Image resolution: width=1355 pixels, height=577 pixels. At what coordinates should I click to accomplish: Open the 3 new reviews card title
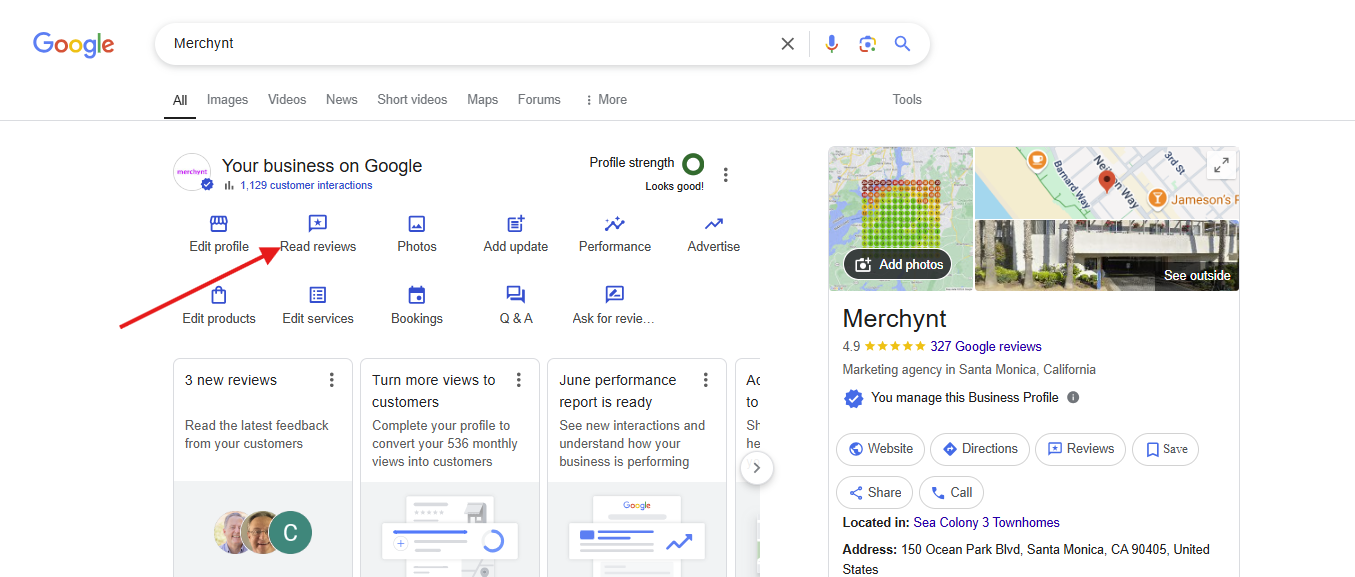point(231,380)
